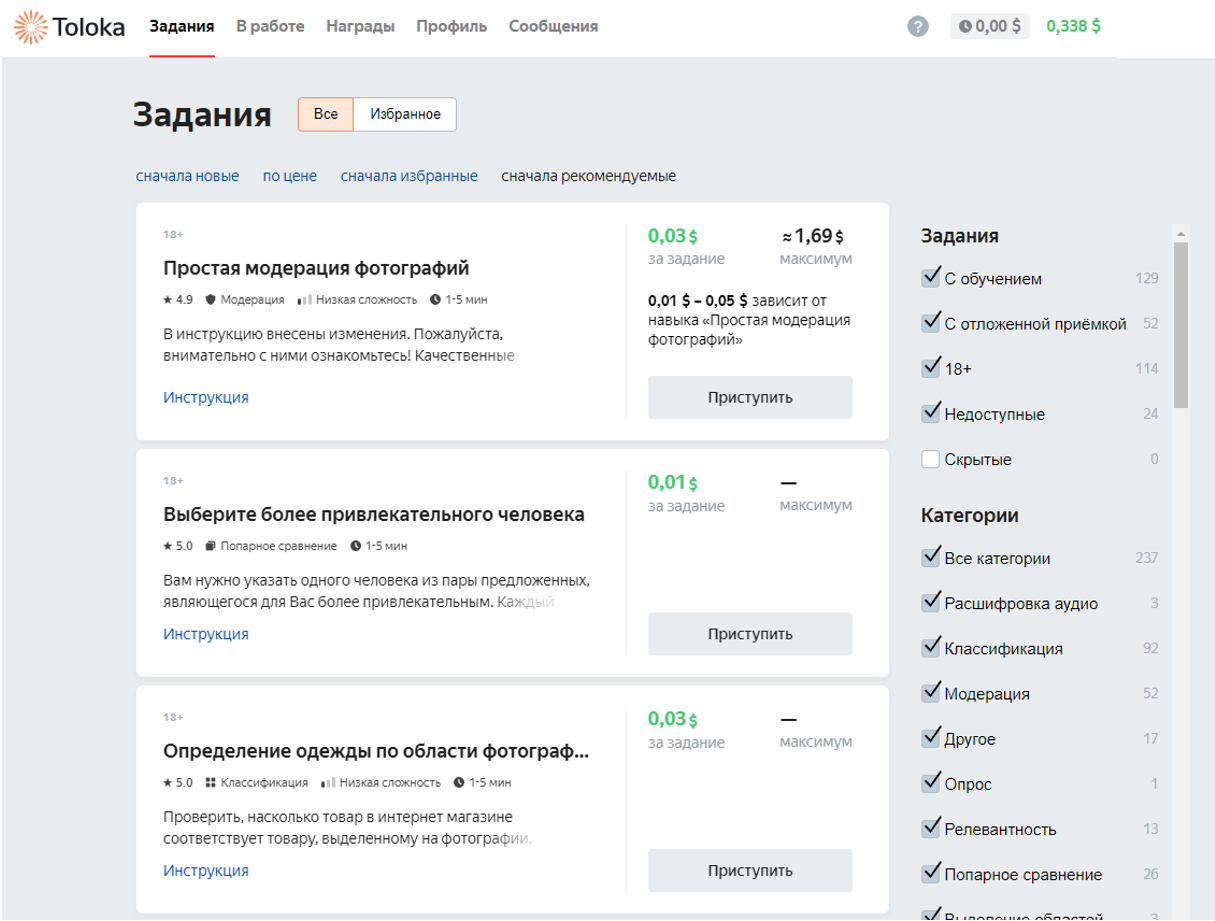The image size is (1215, 921).
Task: Click the Модерация shield icon
Action: [x=211, y=300]
